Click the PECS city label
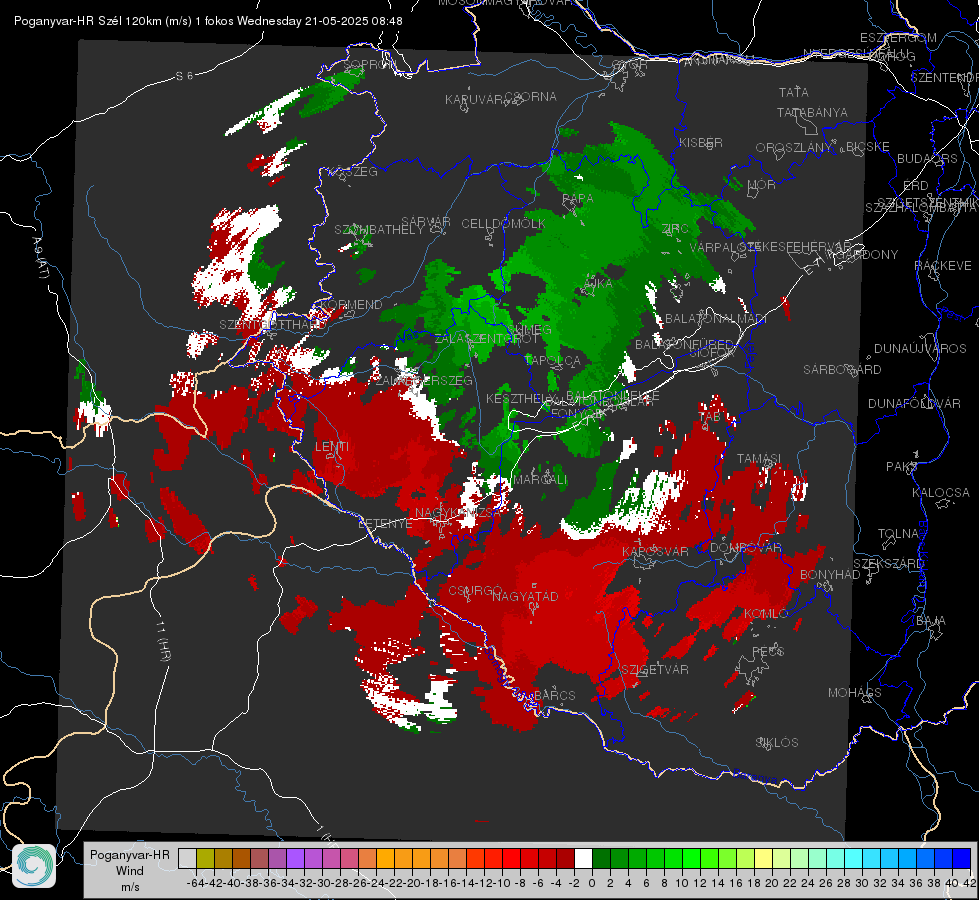This screenshot has height=900, width=979. (767, 651)
